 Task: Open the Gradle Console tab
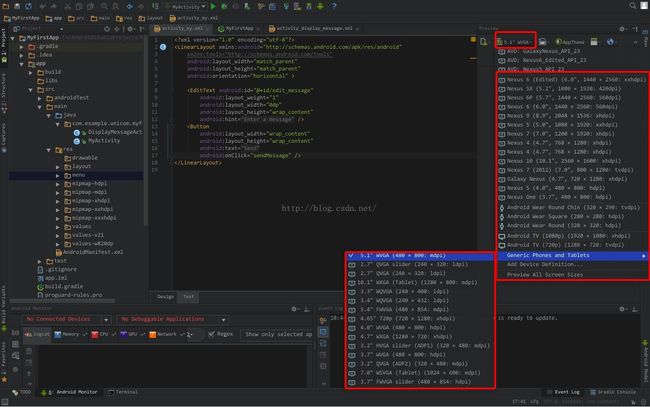coord(613,392)
